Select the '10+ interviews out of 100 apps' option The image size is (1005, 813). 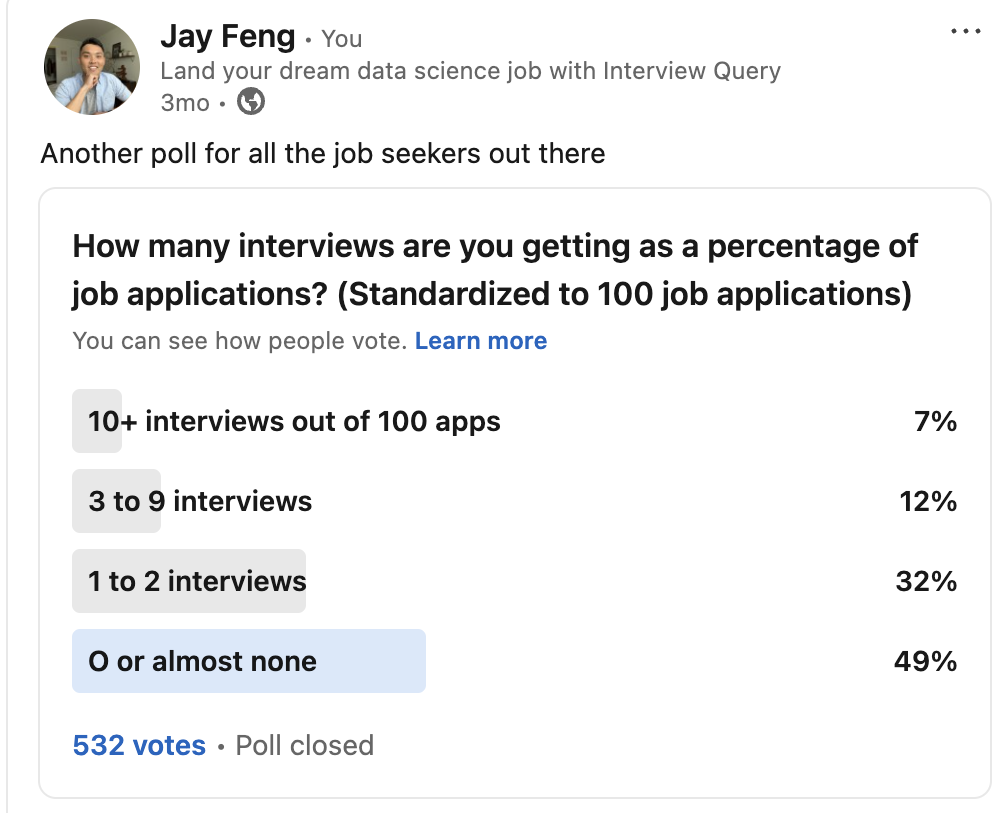click(294, 421)
